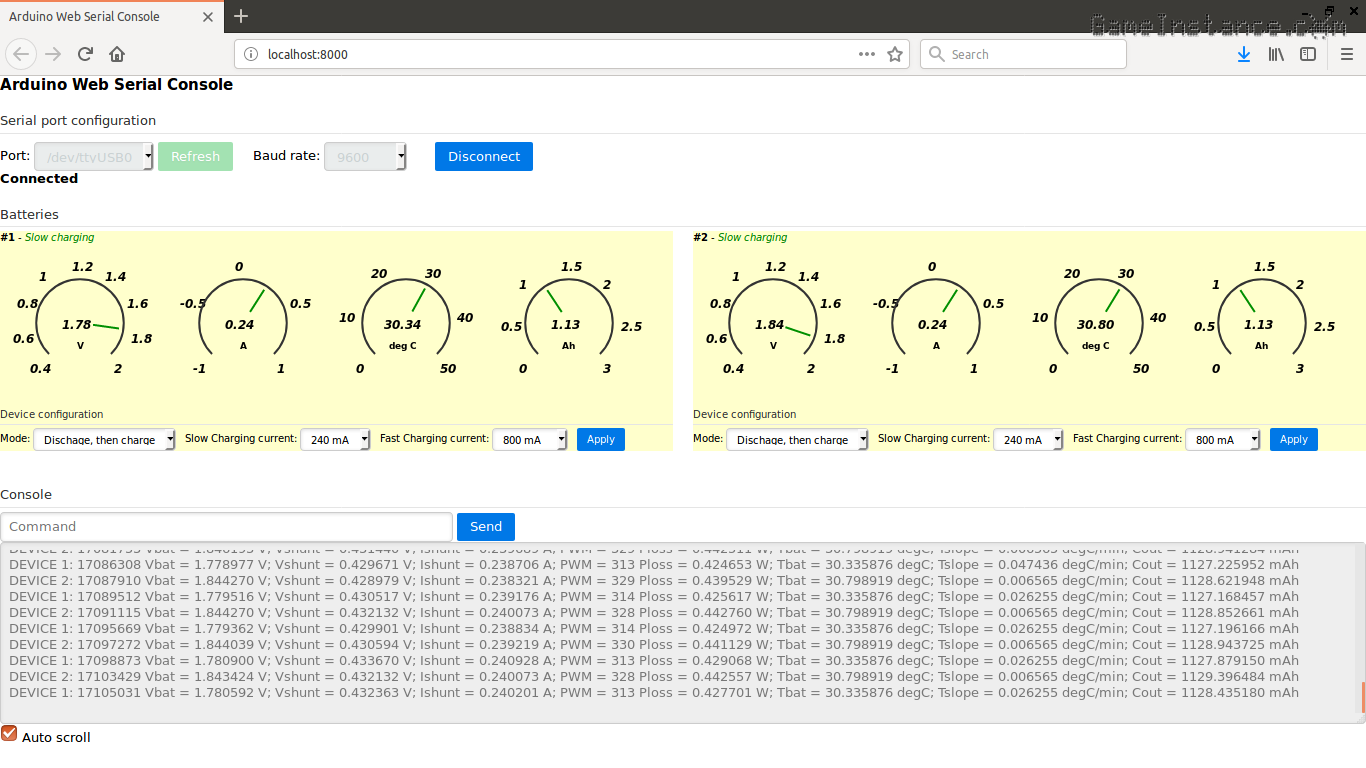The image size is (1366, 768).
Task: Show site information icon in address bar
Action: pyautogui.click(x=251, y=54)
